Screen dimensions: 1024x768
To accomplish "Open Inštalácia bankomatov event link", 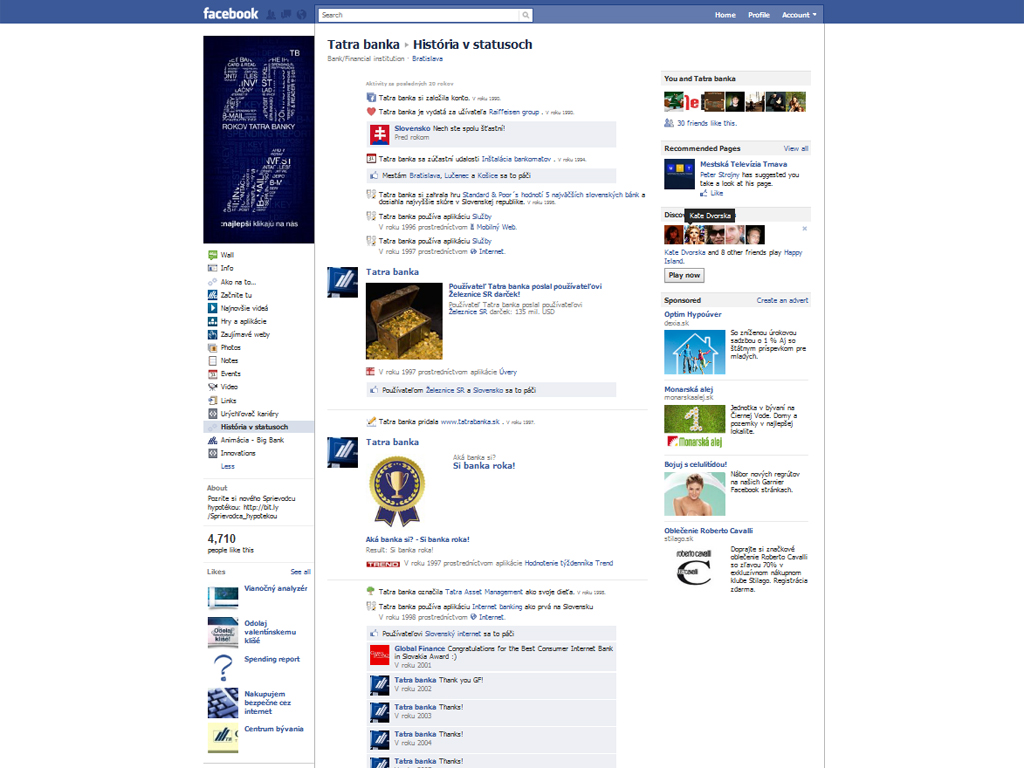I will (x=516, y=159).
